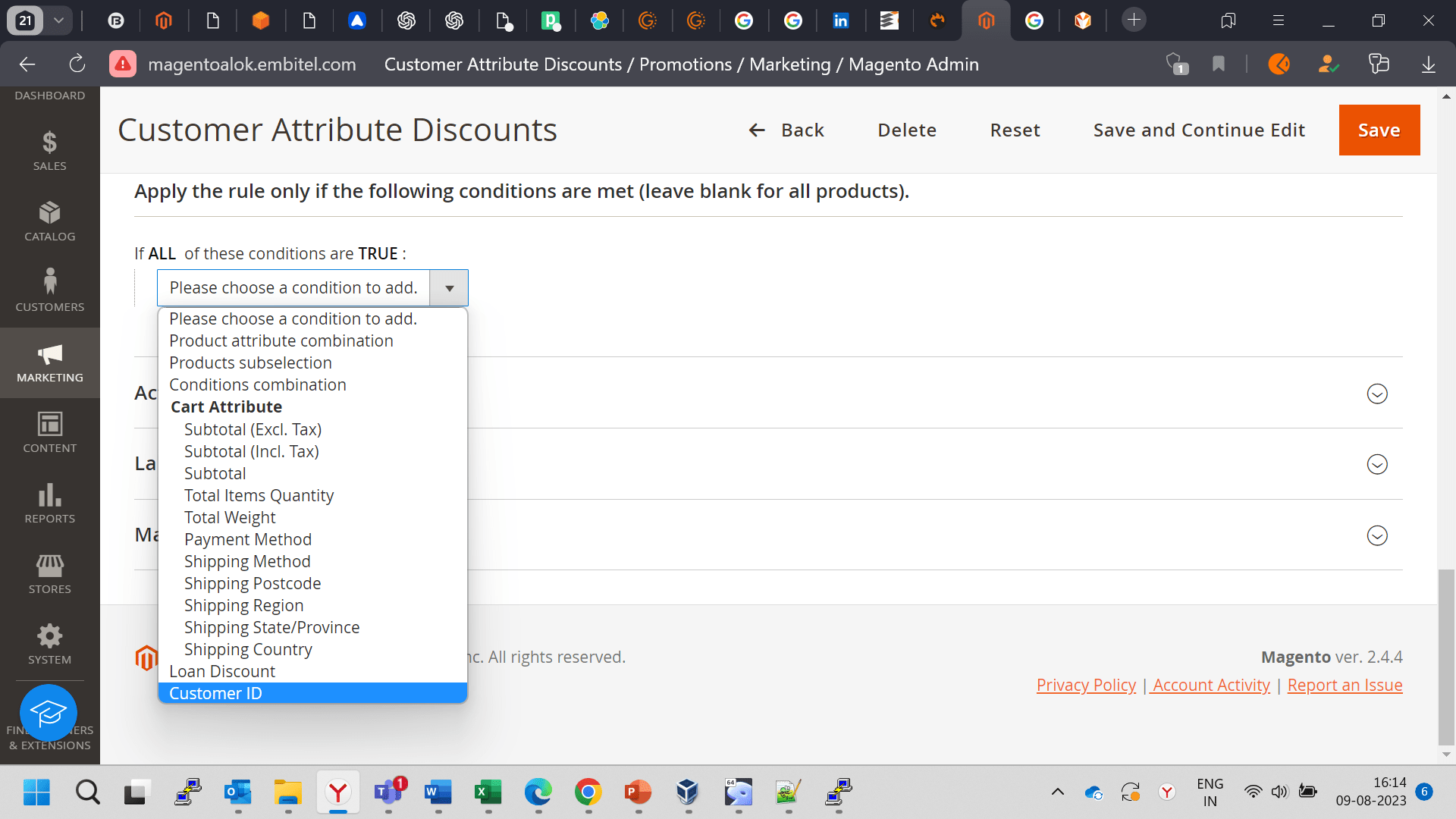Open the Customers section
This screenshot has height=819, width=1456.
click(49, 290)
